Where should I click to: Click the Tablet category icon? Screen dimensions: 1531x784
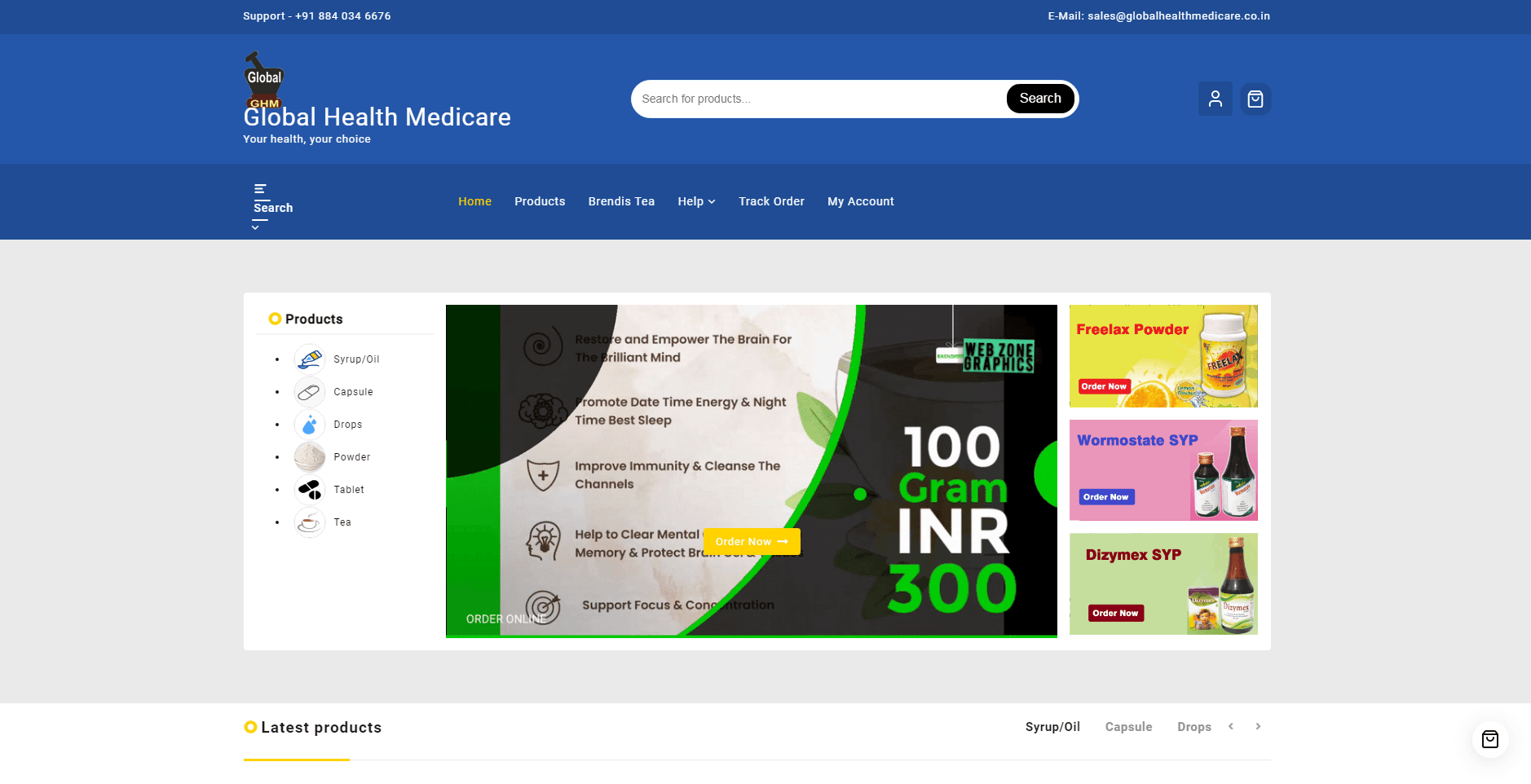[310, 490]
